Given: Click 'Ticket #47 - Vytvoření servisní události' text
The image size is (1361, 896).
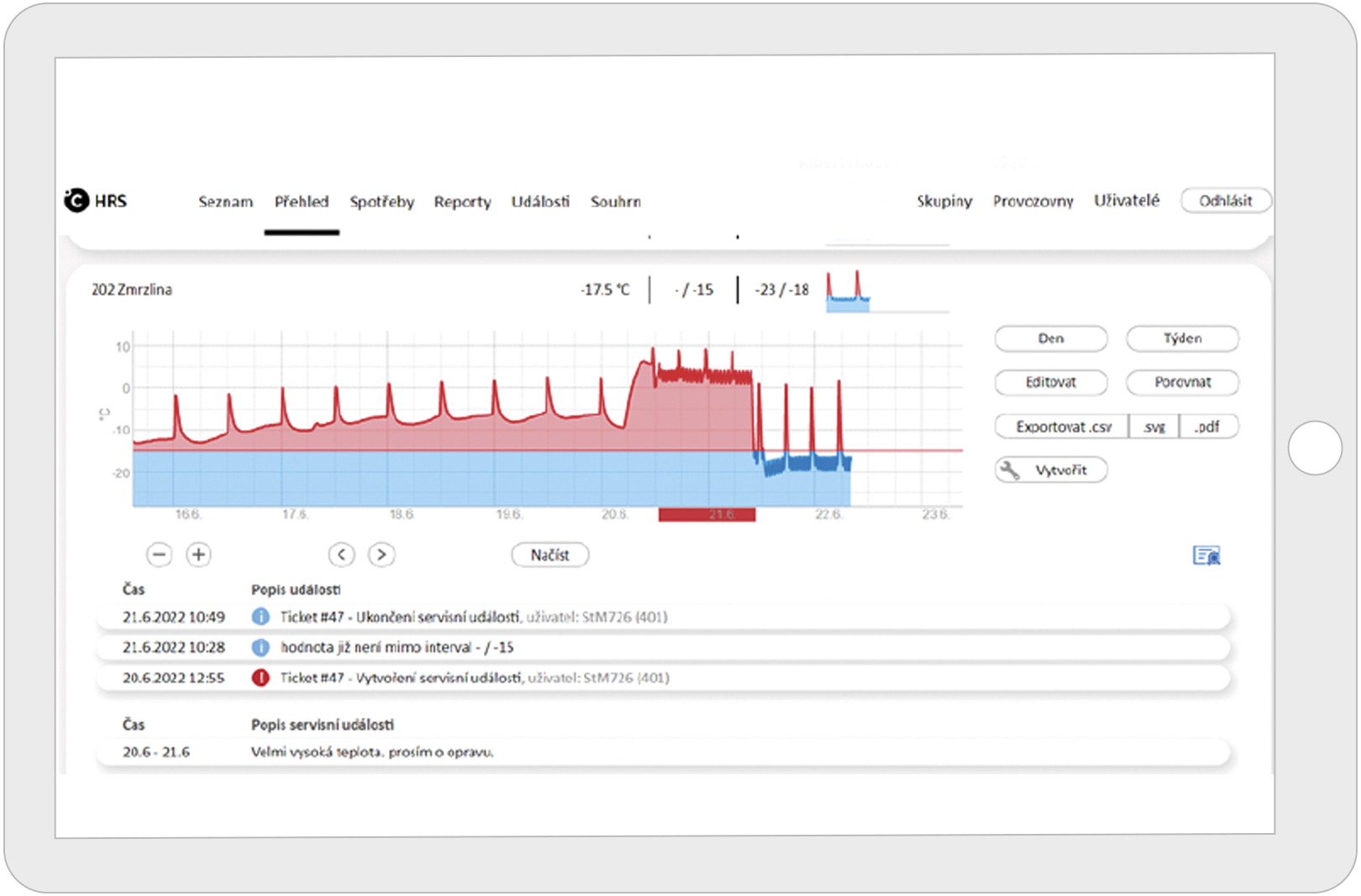Looking at the screenshot, I should (401, 678).
